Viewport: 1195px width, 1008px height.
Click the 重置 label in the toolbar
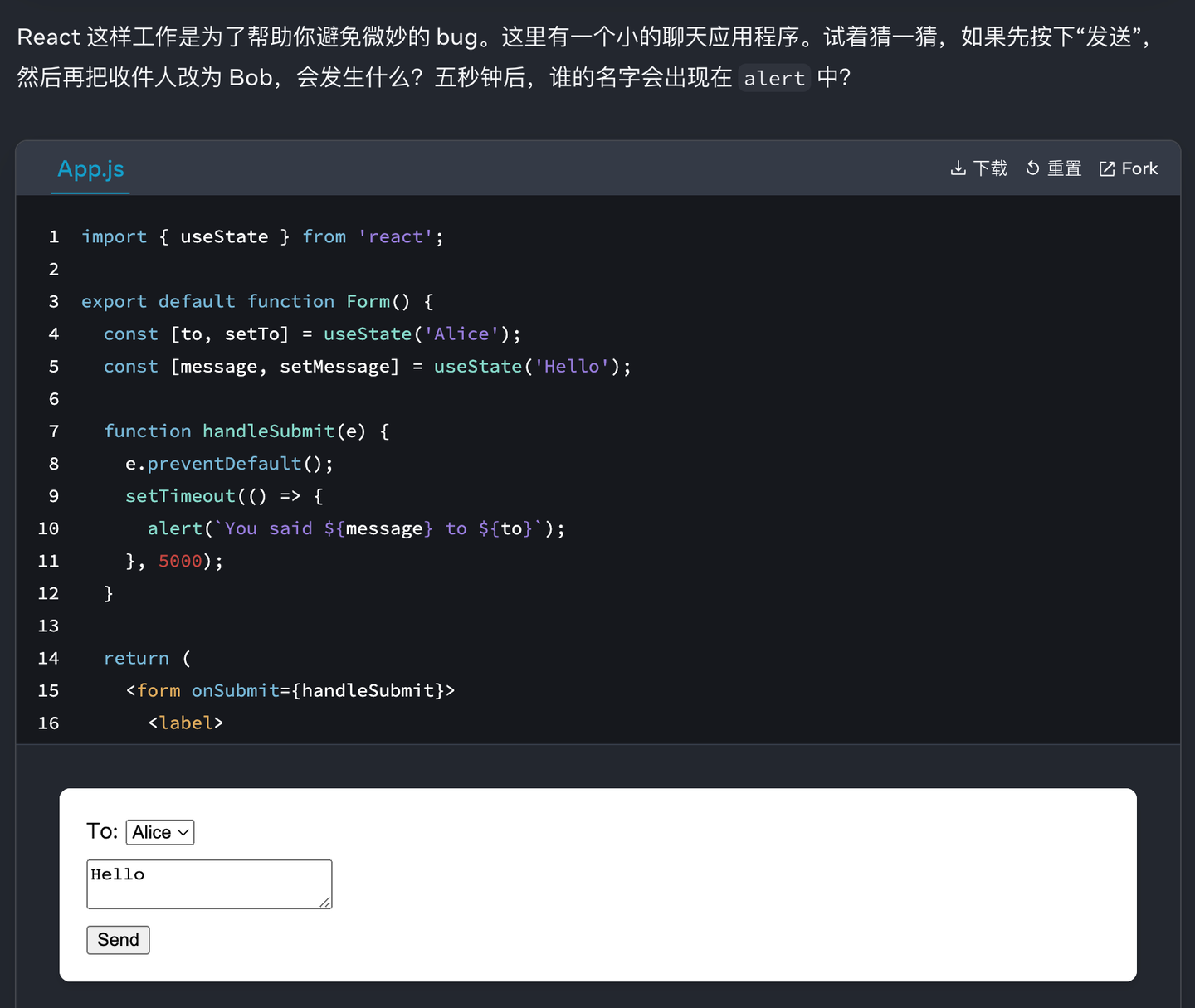click(1064, 168)
